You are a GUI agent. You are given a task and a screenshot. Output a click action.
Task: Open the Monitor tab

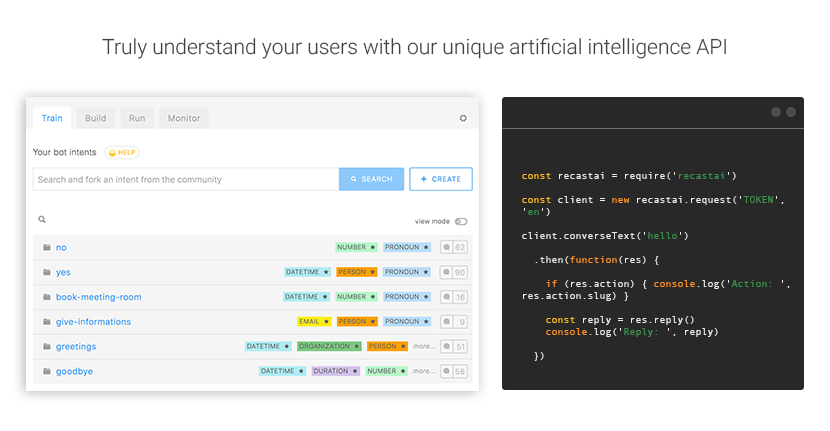pos(184,118)
